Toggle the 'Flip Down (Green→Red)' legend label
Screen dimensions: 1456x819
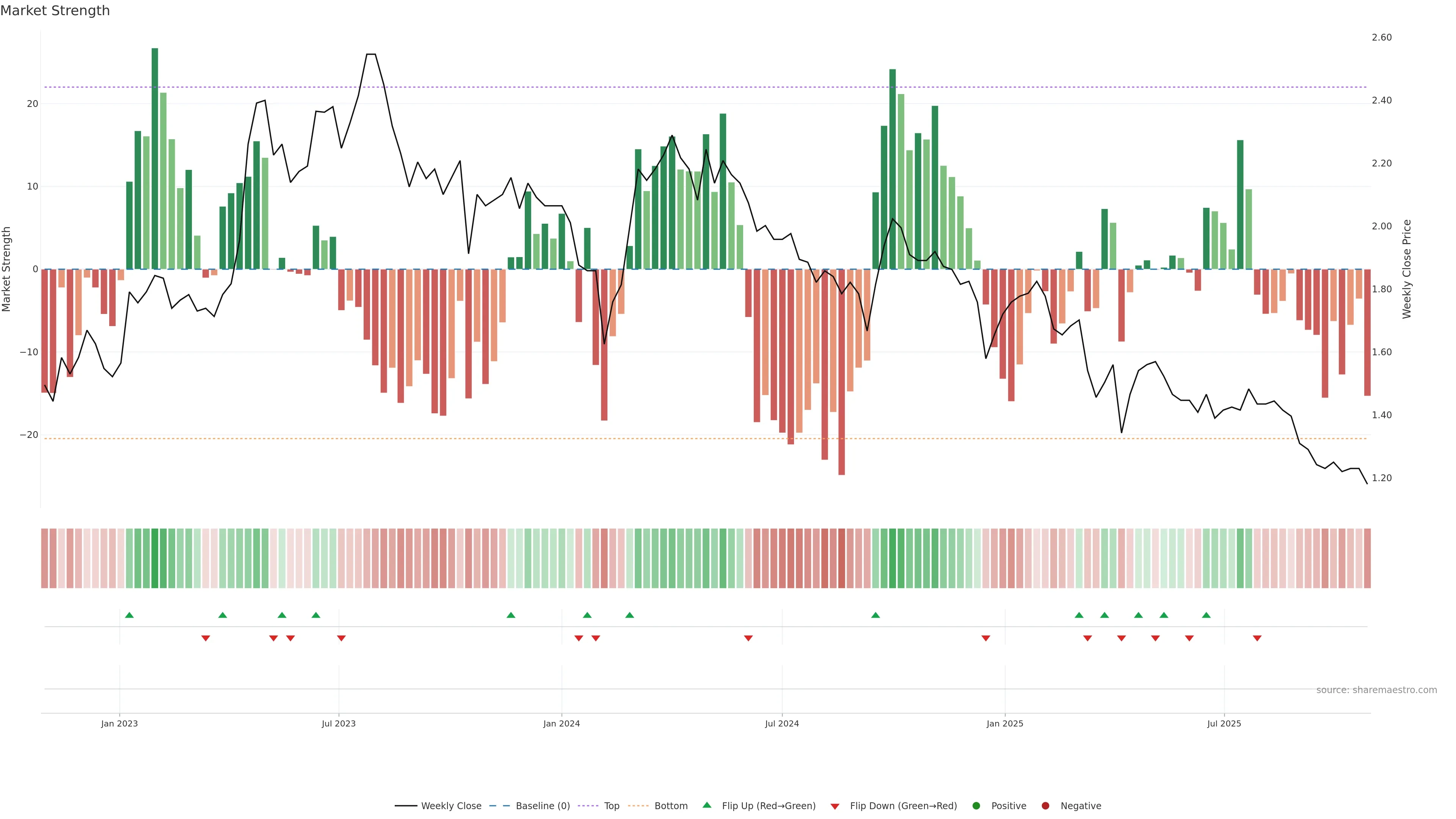point(903,806)
